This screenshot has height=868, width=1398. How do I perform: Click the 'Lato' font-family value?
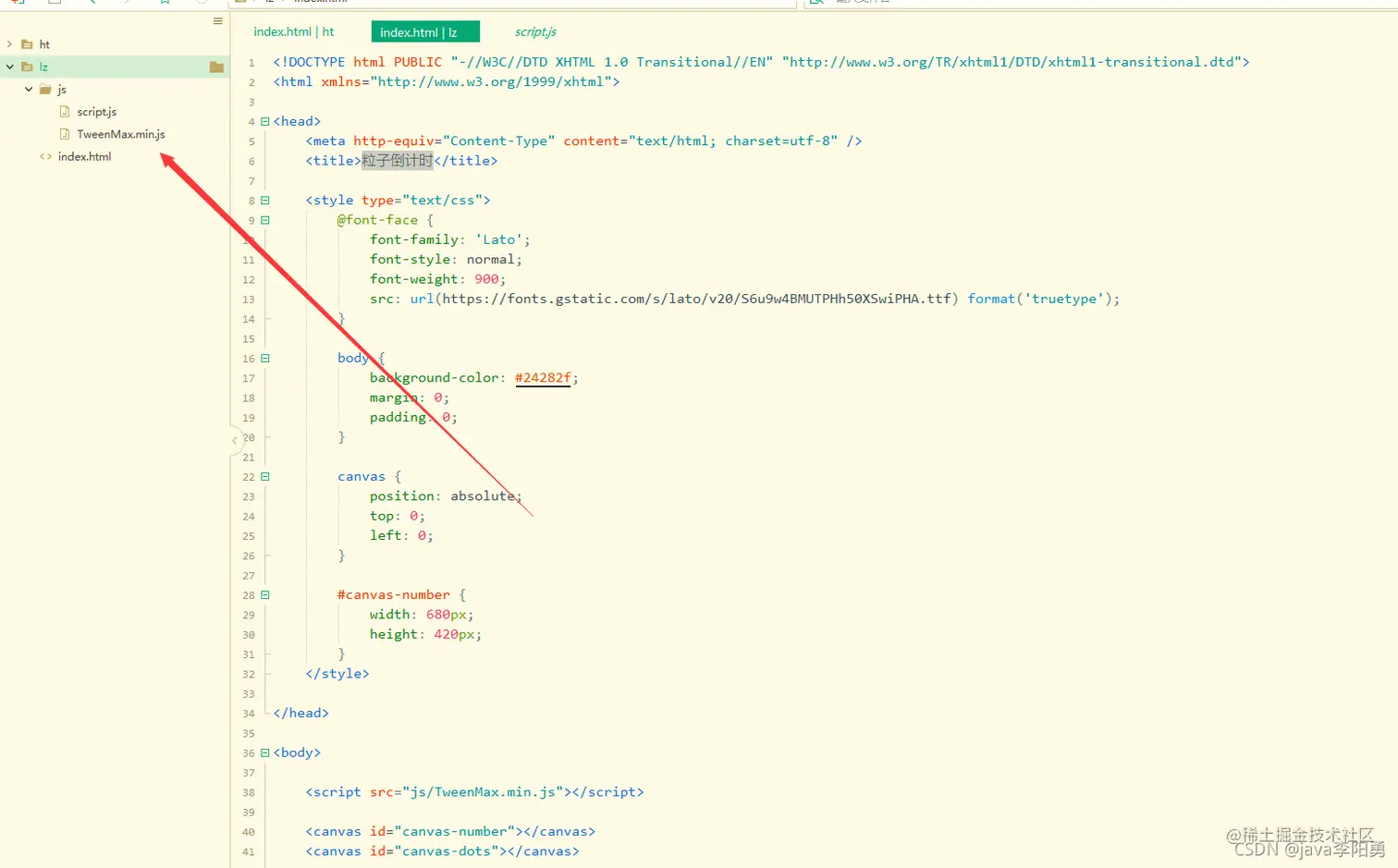499,239
